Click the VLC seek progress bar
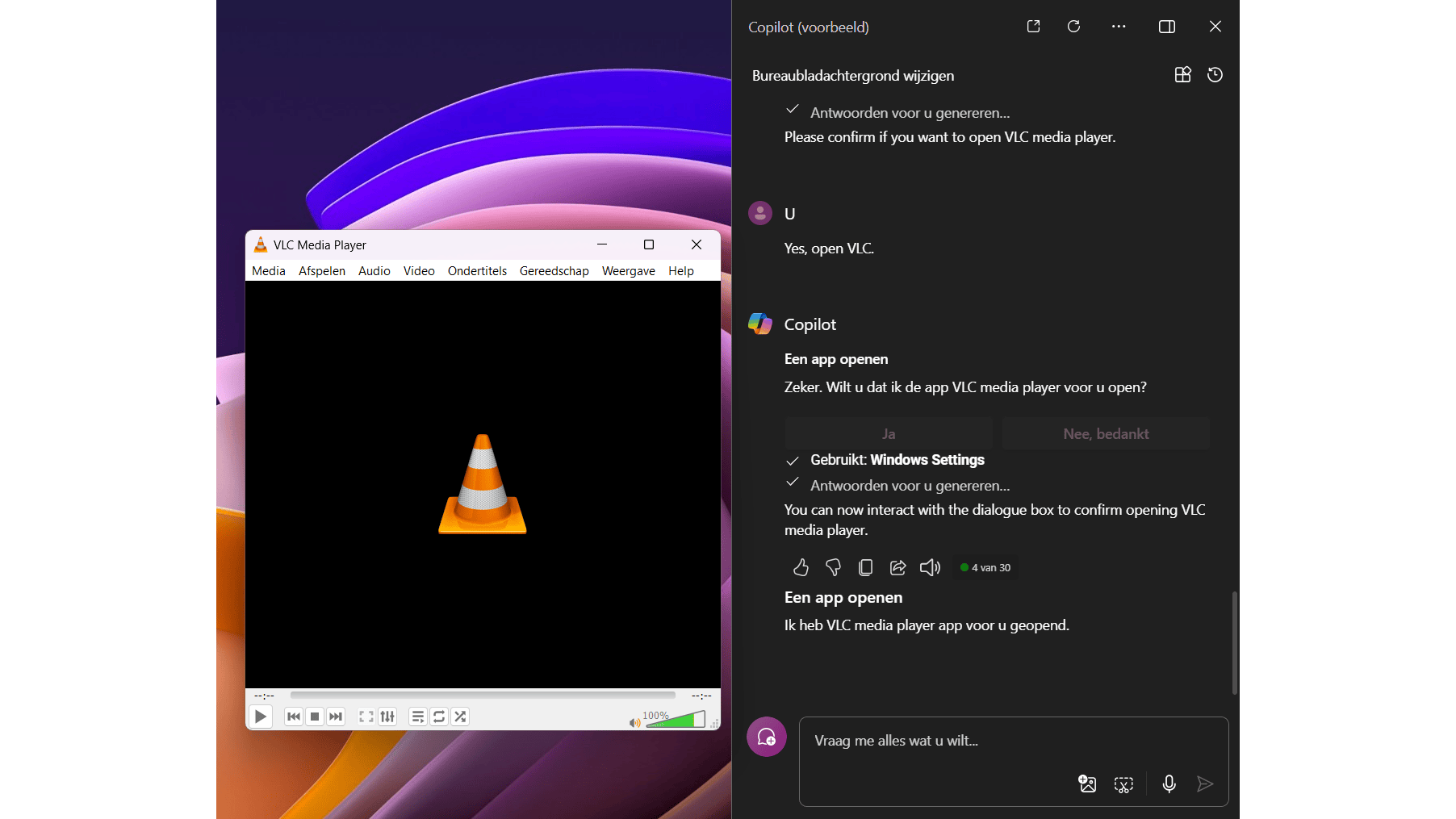The height and width of the screenshot is (819, 1456). pos(483,695)
